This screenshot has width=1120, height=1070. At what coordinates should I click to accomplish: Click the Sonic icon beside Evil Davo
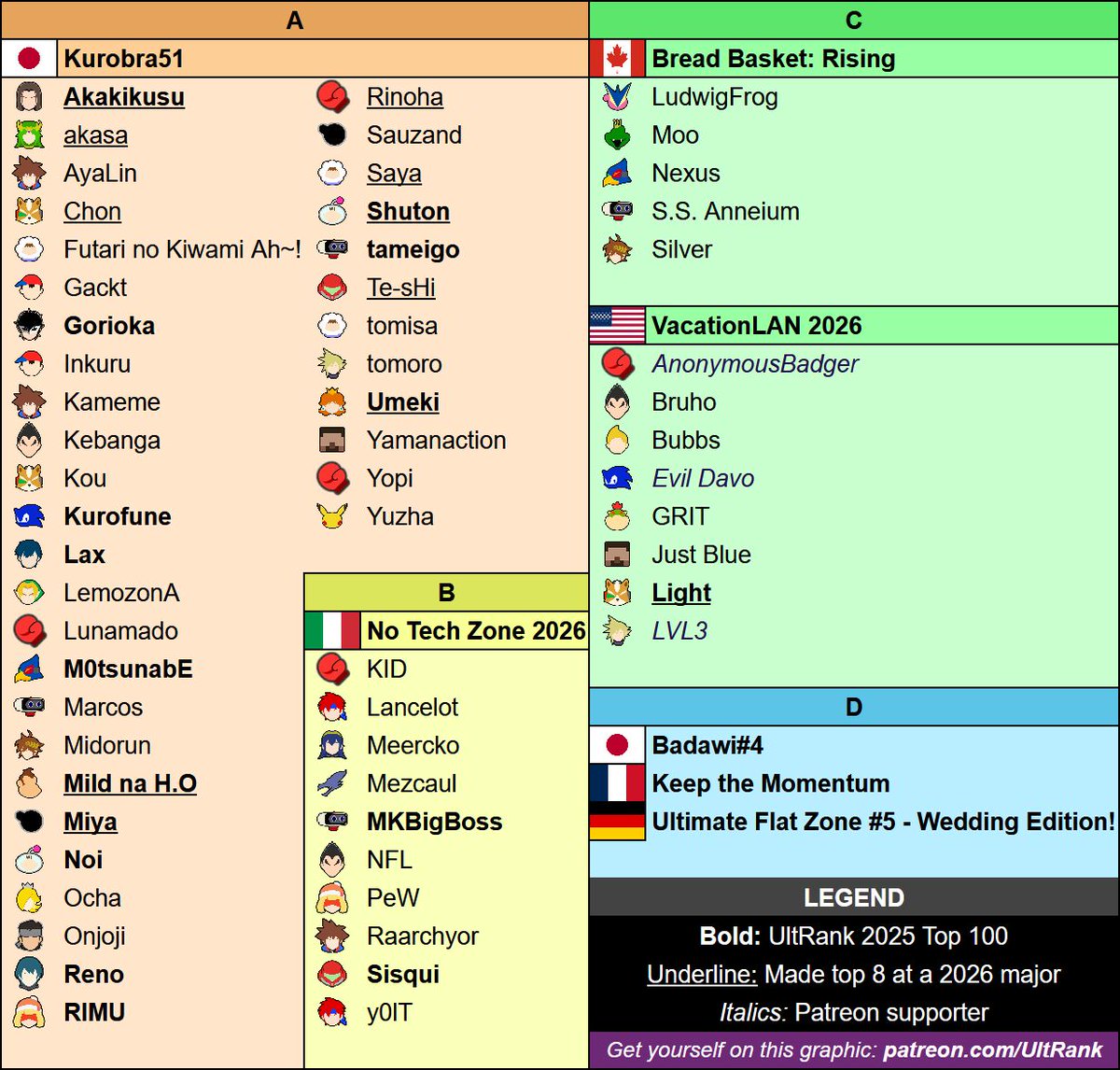[x=617, y=478]
